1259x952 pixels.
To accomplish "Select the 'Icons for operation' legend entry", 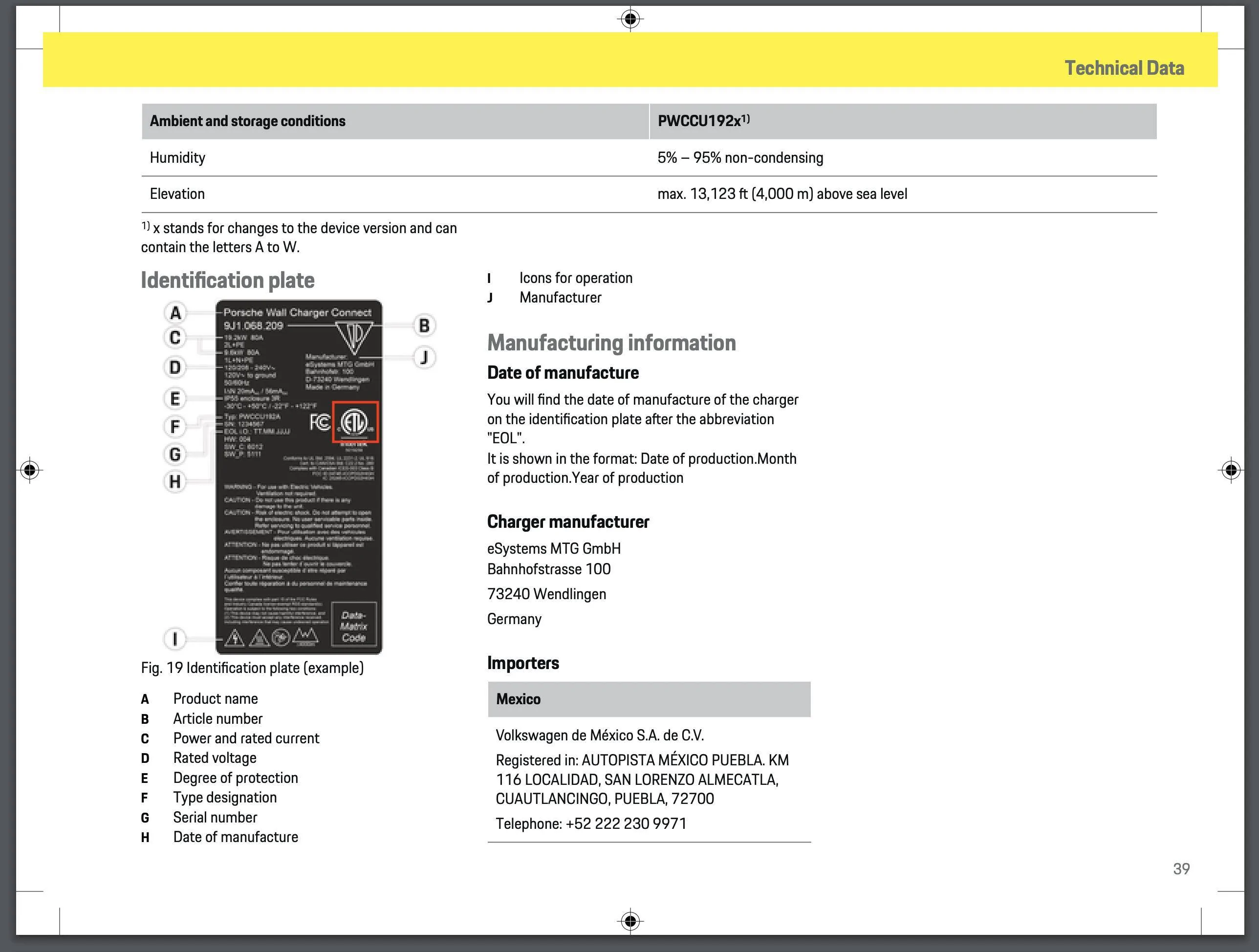I will pyautogui.click(x=576, y=278).
